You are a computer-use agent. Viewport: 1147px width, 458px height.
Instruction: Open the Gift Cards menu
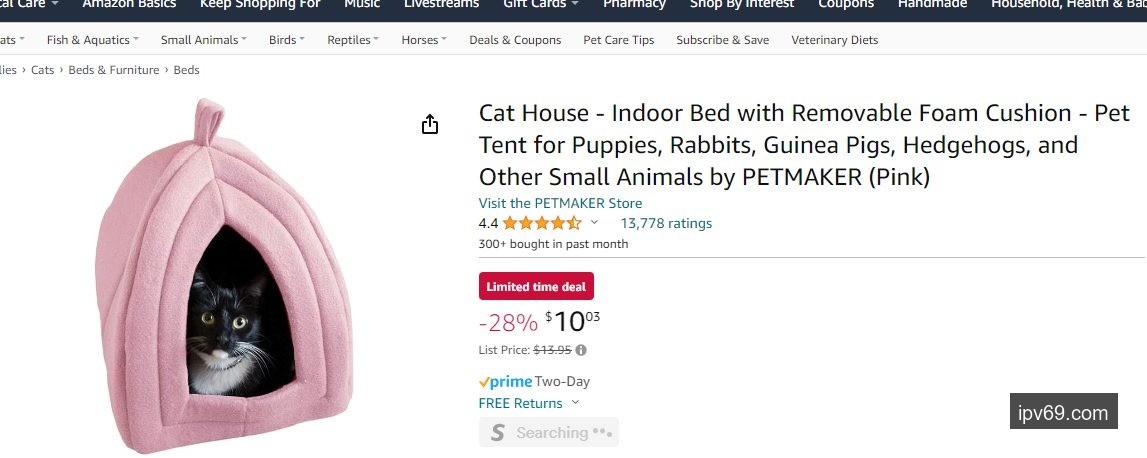click(540, 4)
